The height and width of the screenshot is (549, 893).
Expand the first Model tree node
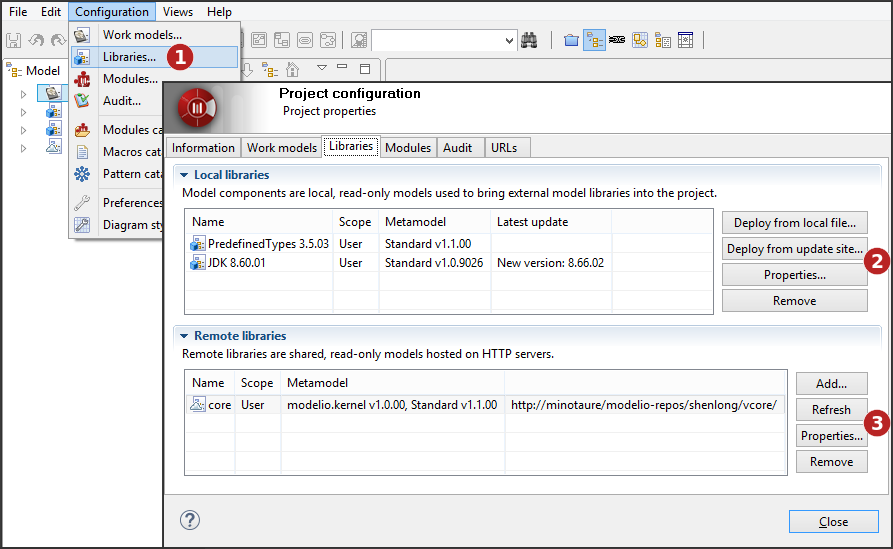24,95
